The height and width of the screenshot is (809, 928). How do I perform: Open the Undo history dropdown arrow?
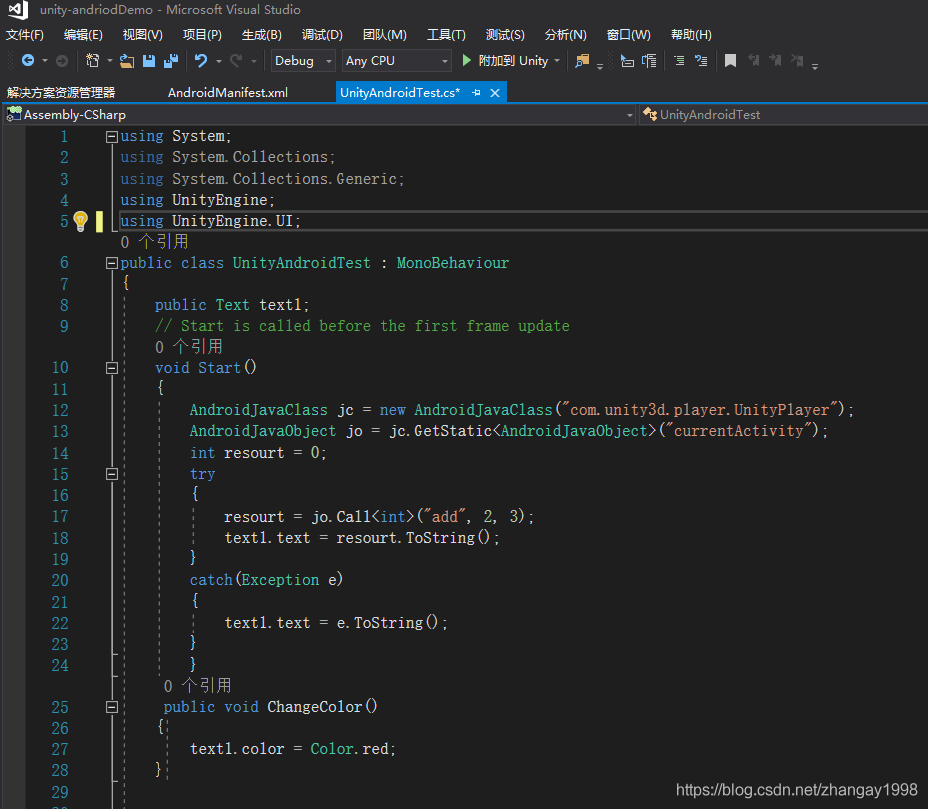click(x=219, y=61)
